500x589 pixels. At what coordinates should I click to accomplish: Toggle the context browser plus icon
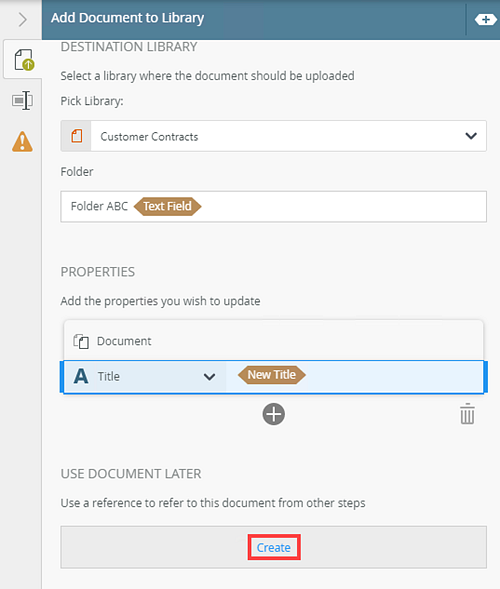click(x=486, y=20)
